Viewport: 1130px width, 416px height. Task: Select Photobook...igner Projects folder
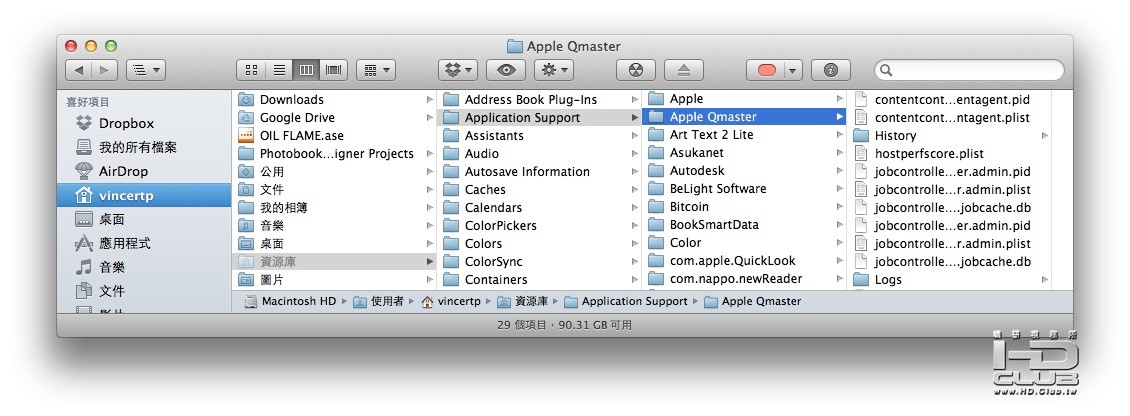pyautogui.click(x=334, y=154)
